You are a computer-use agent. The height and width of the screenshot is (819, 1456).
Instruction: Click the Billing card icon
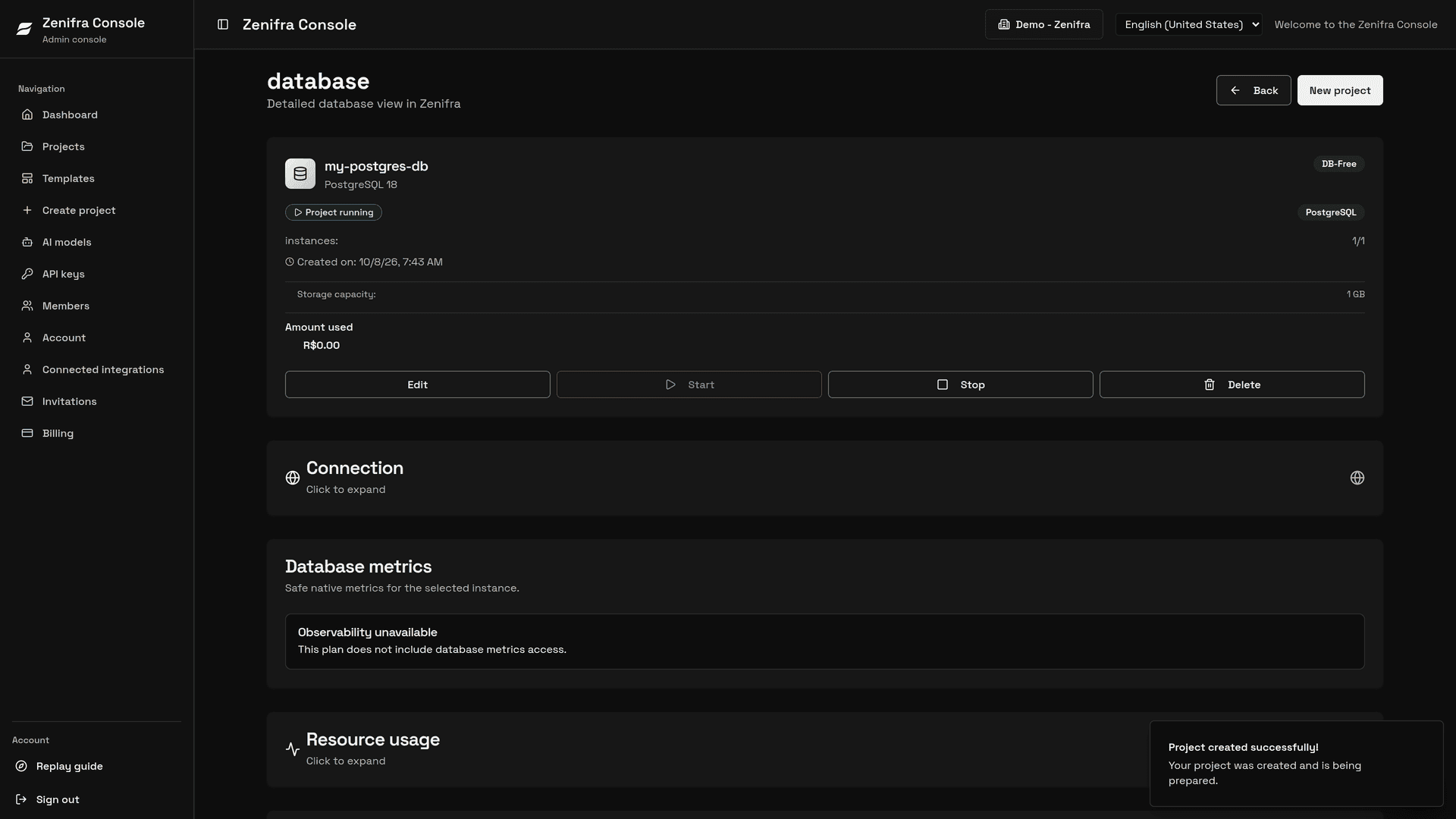click(x=27, y=433)
